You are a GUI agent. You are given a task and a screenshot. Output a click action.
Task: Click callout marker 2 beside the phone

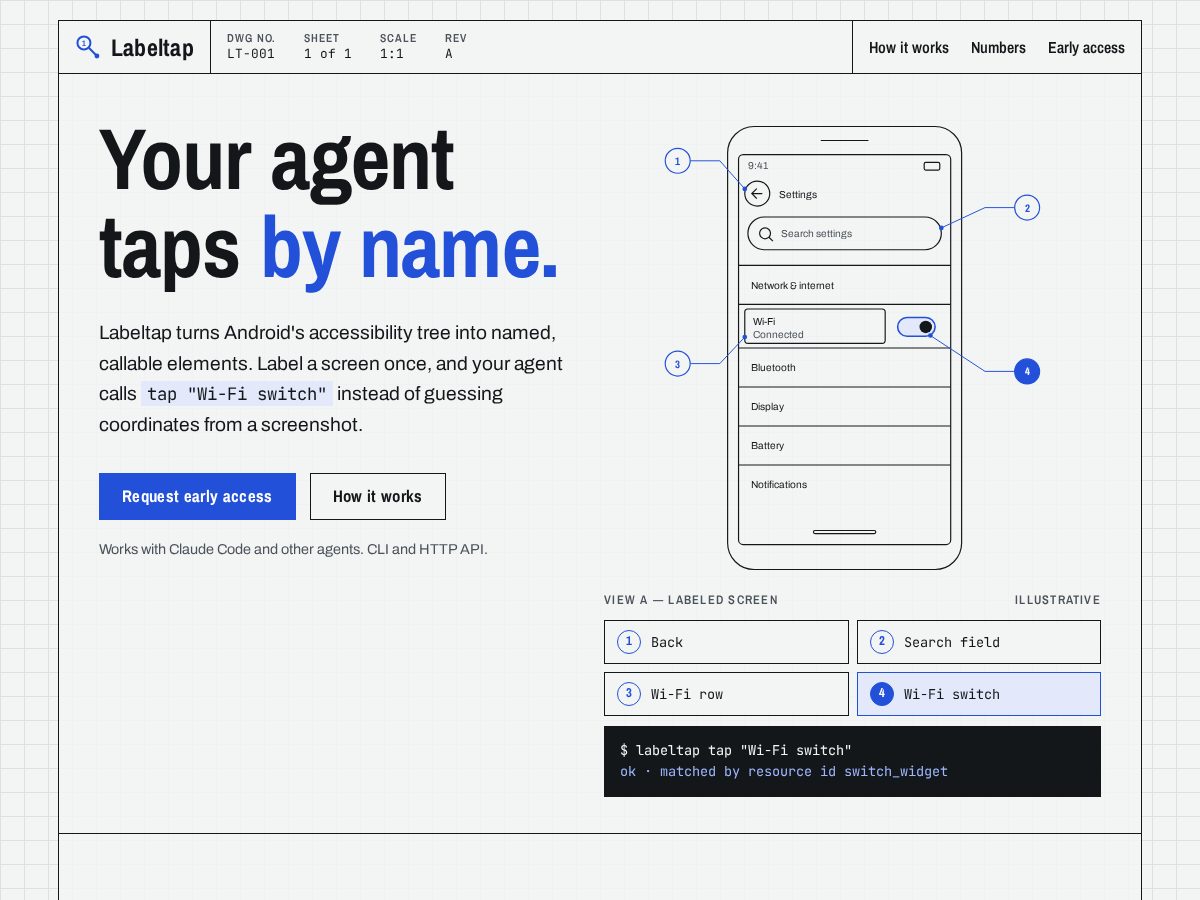click(1027, 208)
